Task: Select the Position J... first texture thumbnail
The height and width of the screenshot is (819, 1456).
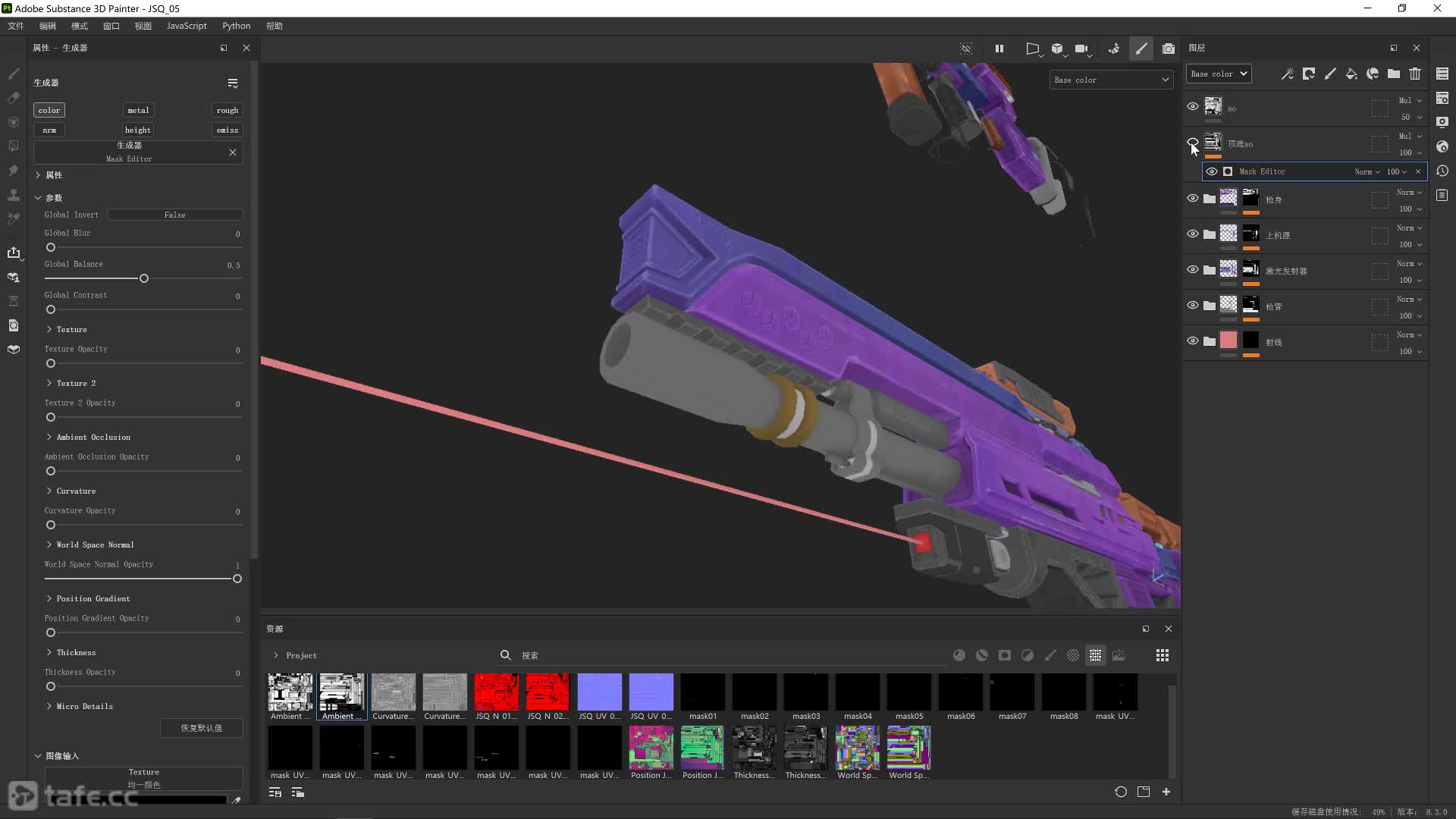Action: click(x=651, y=753)
